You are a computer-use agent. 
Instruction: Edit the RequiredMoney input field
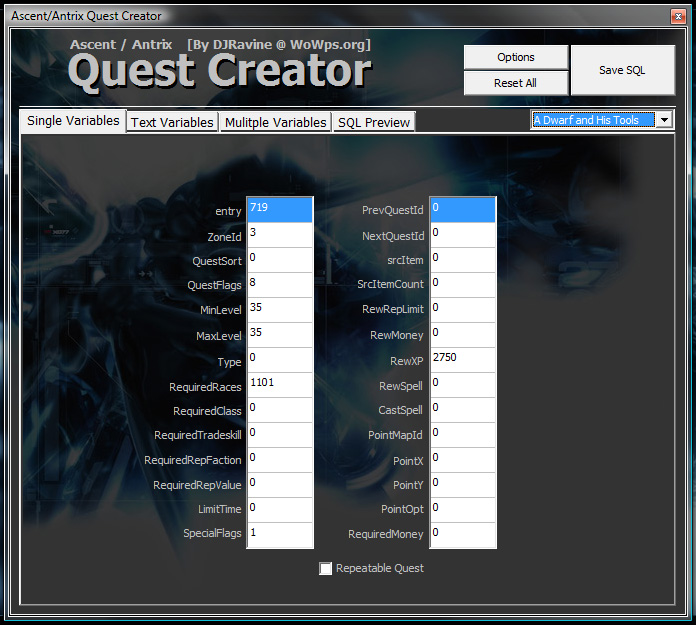coord(463,535)
